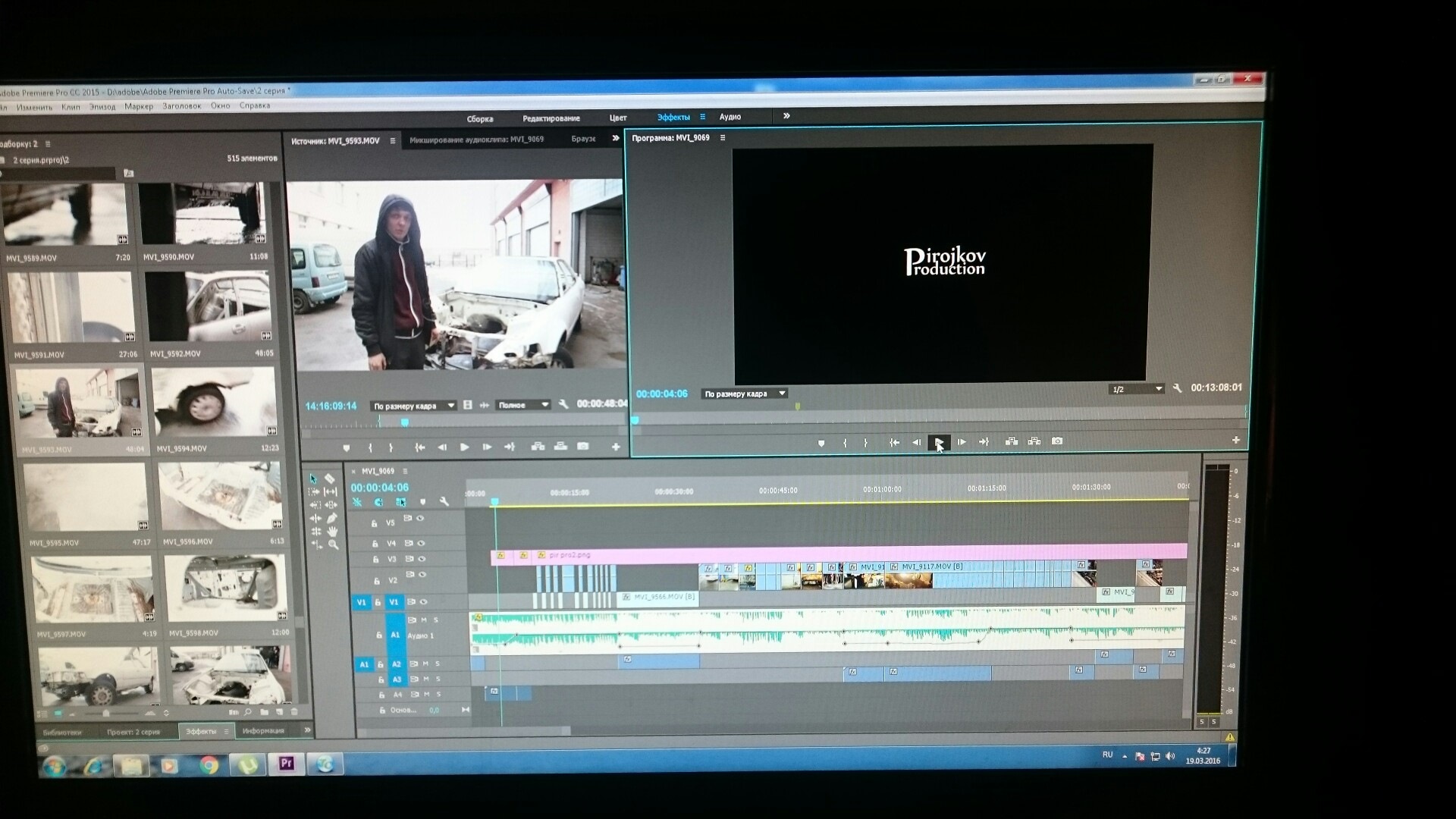
Task: Toggle V3 track output eye
Action: click(422, 559)
